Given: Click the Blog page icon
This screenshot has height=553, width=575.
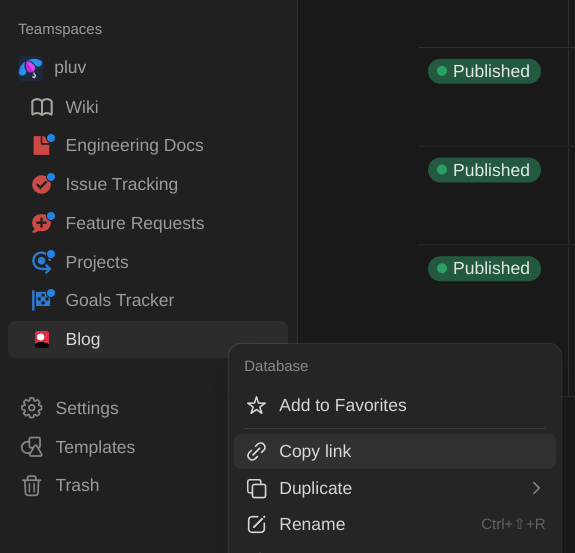Looking at the screenshot, I should click(42, 339).
